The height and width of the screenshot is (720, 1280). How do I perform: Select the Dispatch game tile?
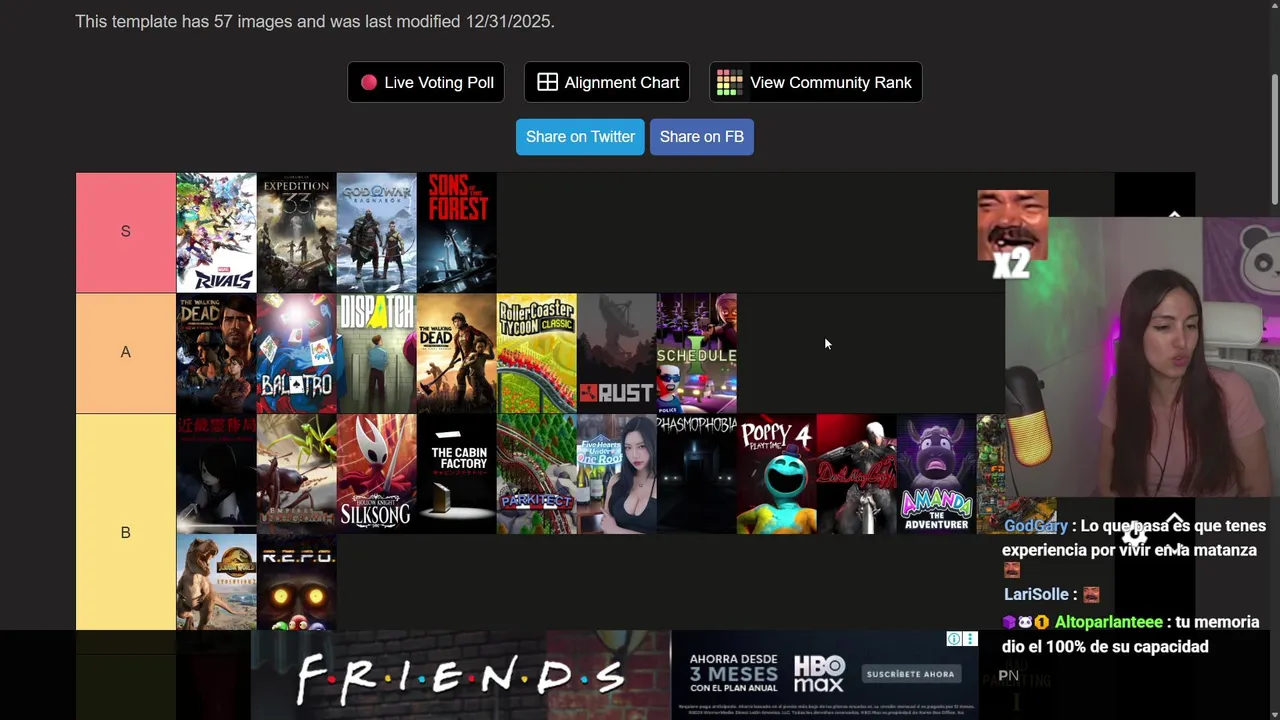click(377, 353)
